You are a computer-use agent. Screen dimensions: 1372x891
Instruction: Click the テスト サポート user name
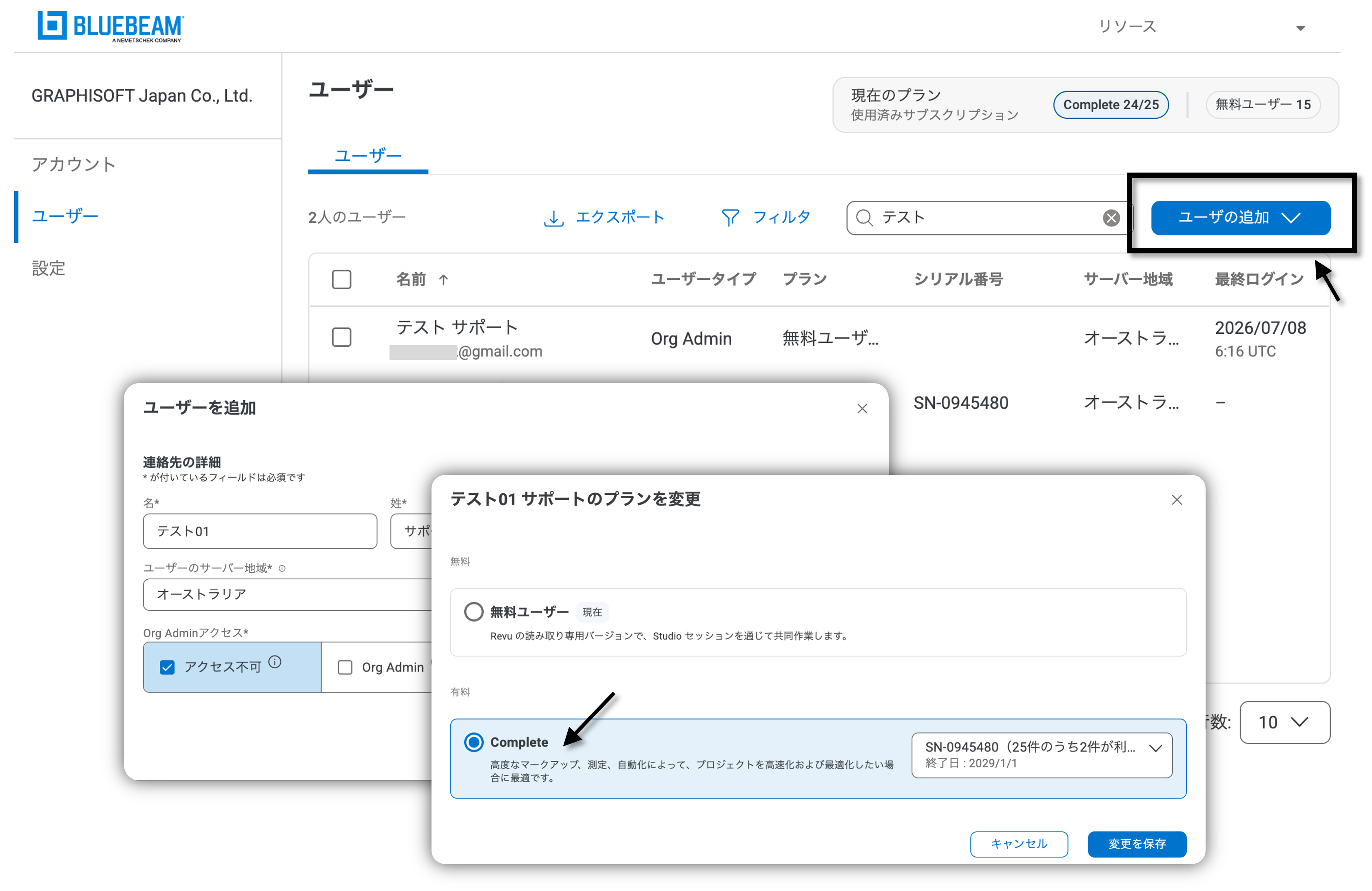click(456, 327)
